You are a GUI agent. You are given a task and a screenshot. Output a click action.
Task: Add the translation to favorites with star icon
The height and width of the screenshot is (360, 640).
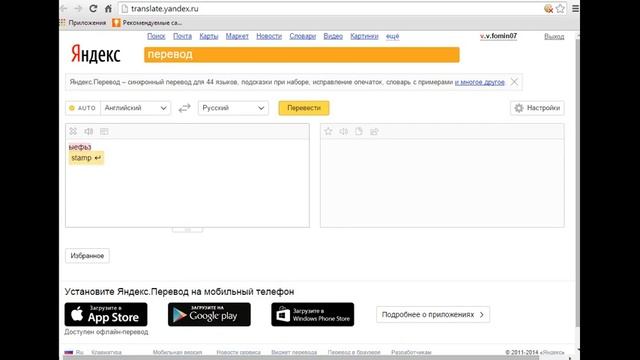pos(328,131)
